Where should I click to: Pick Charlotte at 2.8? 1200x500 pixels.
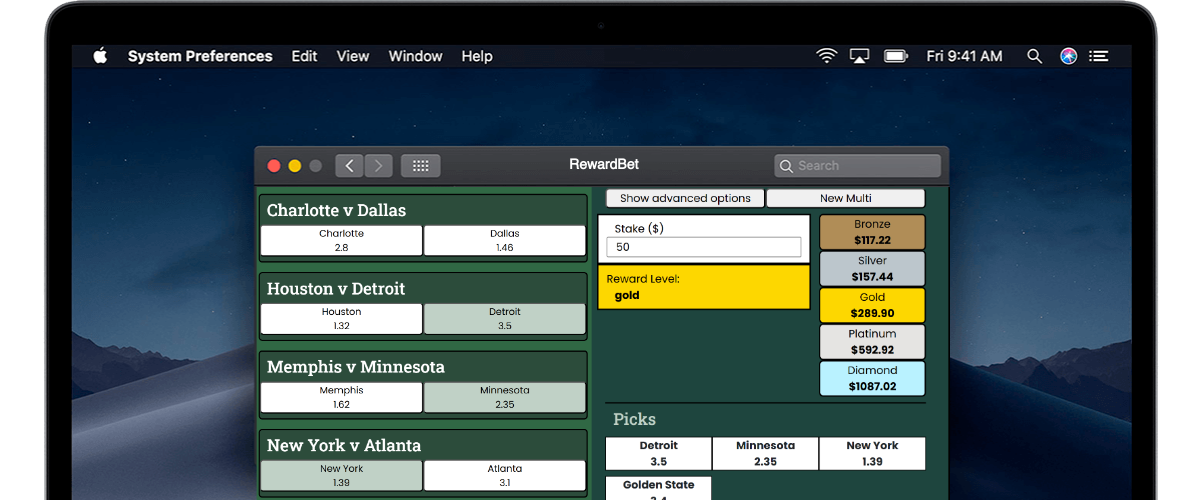click(x=341, y=240)
